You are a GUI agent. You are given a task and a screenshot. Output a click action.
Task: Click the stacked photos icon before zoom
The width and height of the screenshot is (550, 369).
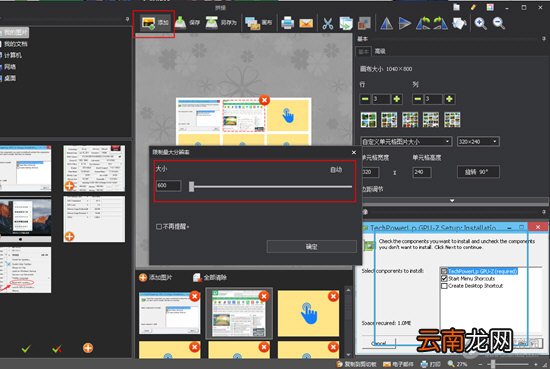(459, 24)
